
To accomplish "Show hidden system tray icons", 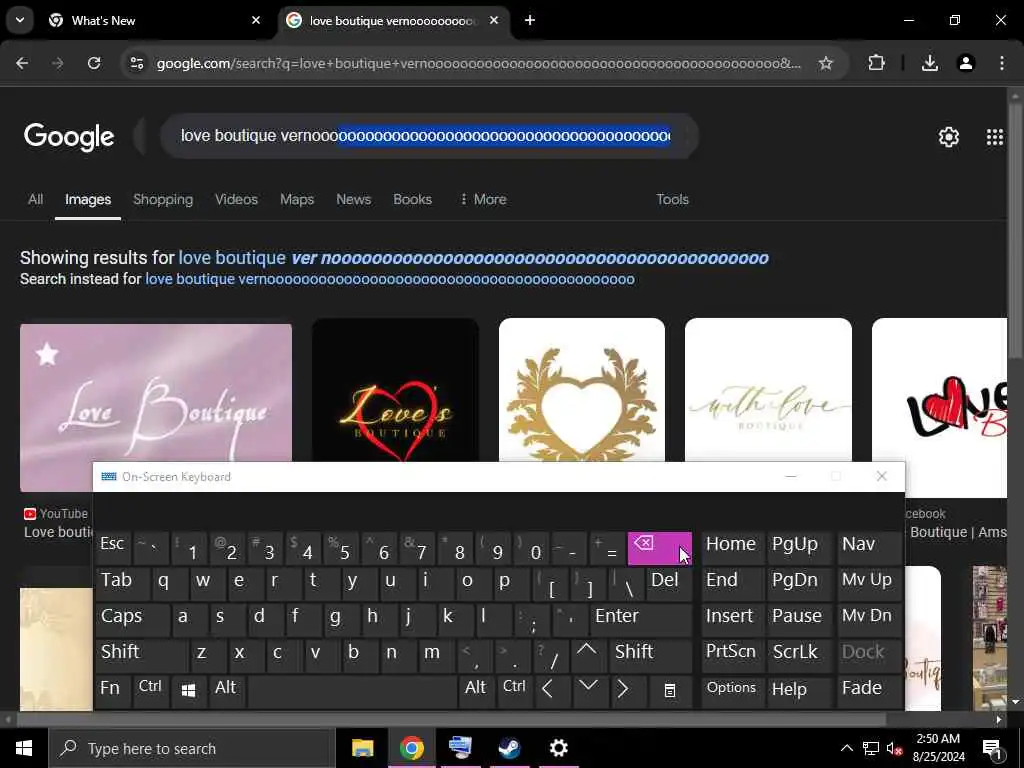I will (x=846, y=748).
